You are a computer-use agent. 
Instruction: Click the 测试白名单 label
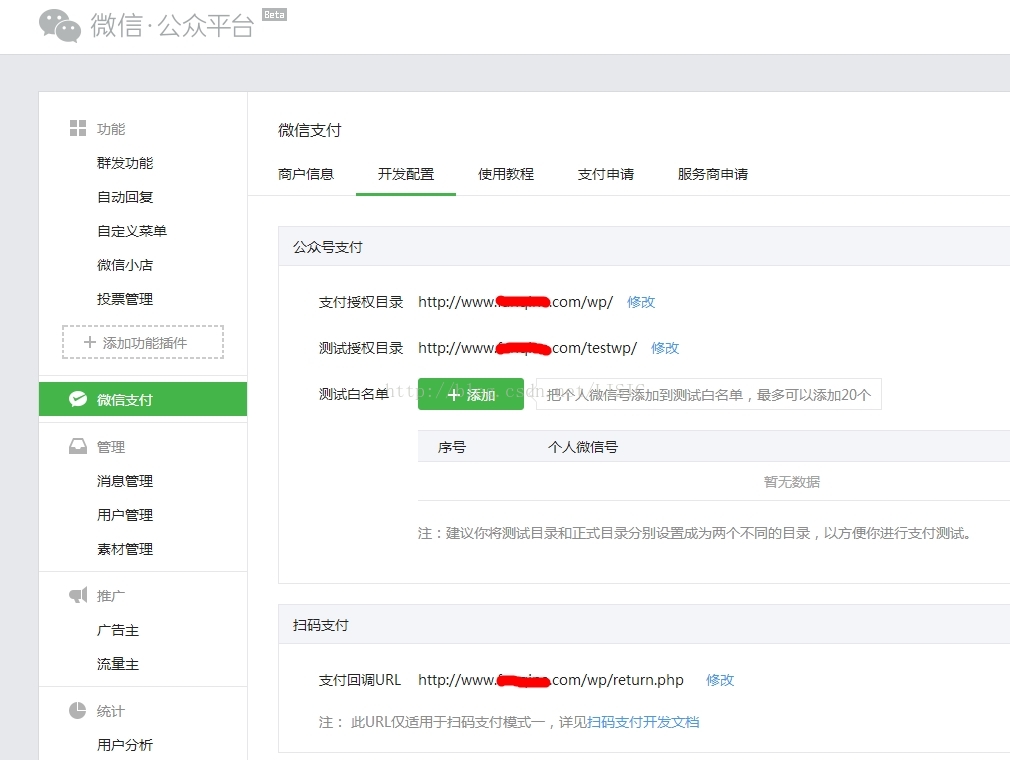pos(354,394)
